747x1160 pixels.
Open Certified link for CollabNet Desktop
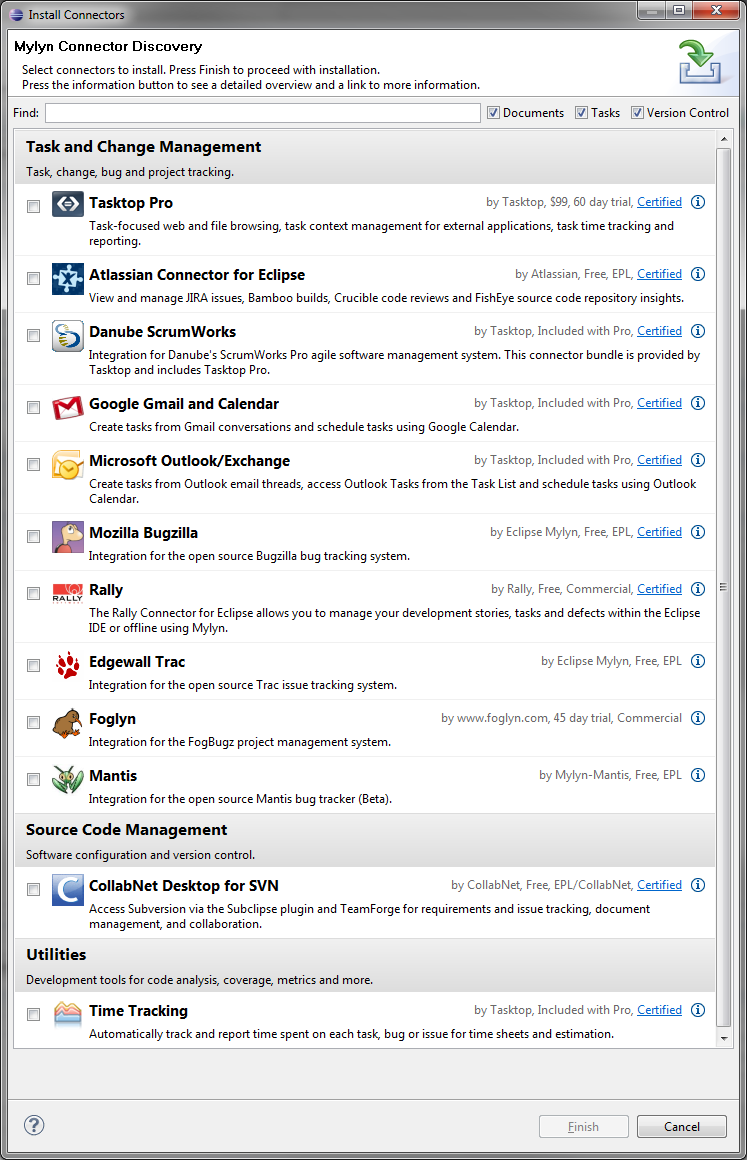pos(659,885)
